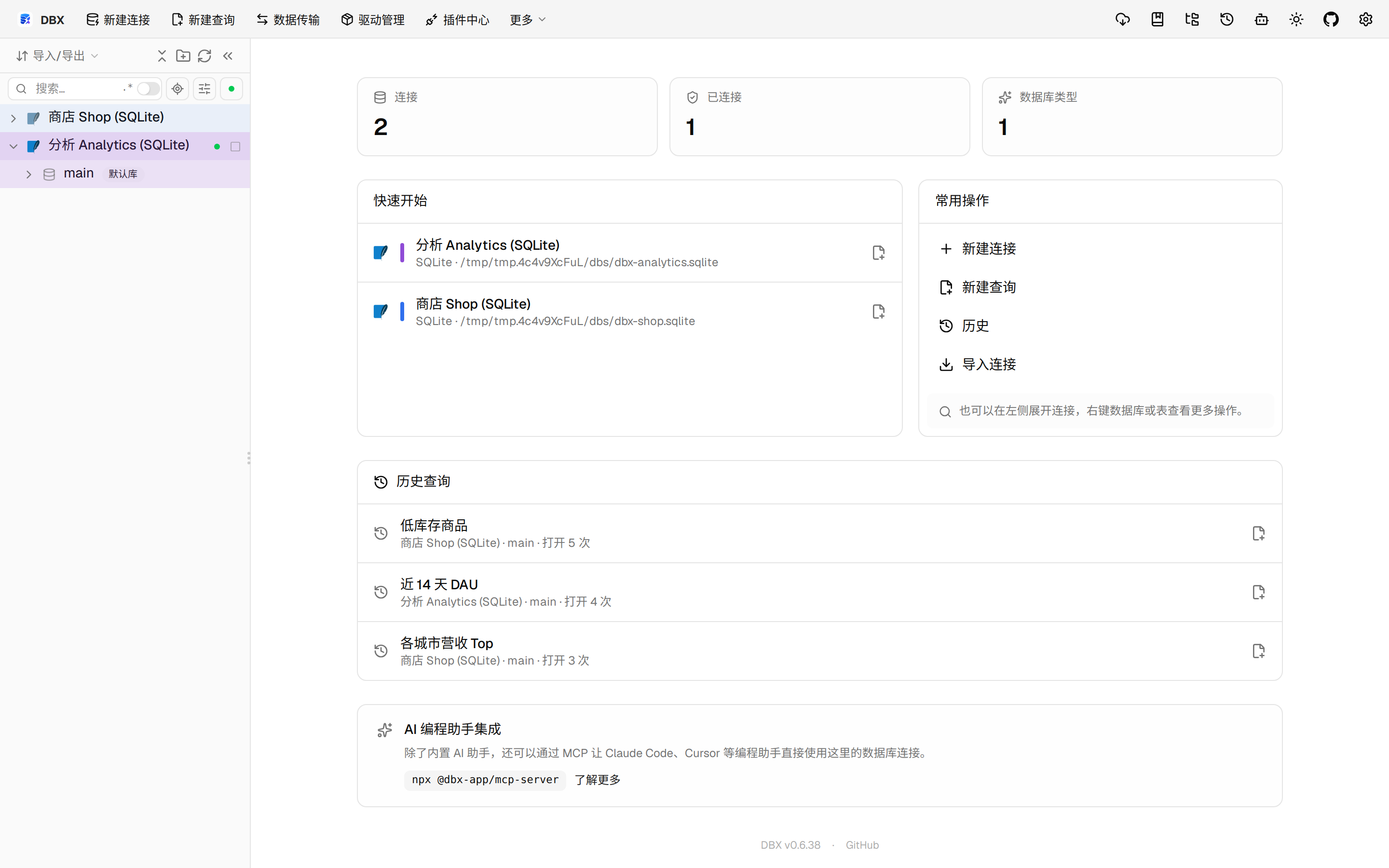
Task: Click the locate target icon beside search
Action: click(x=177, y=88)
